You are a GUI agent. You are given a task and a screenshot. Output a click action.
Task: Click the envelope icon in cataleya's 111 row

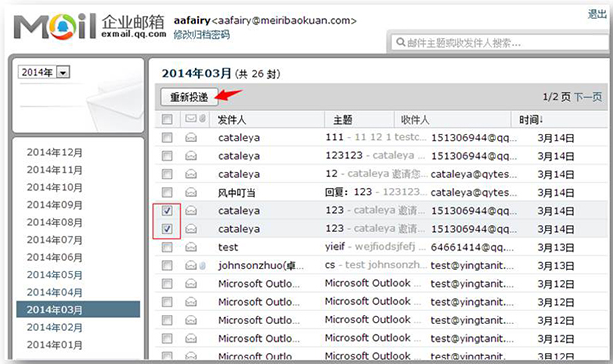191,138
